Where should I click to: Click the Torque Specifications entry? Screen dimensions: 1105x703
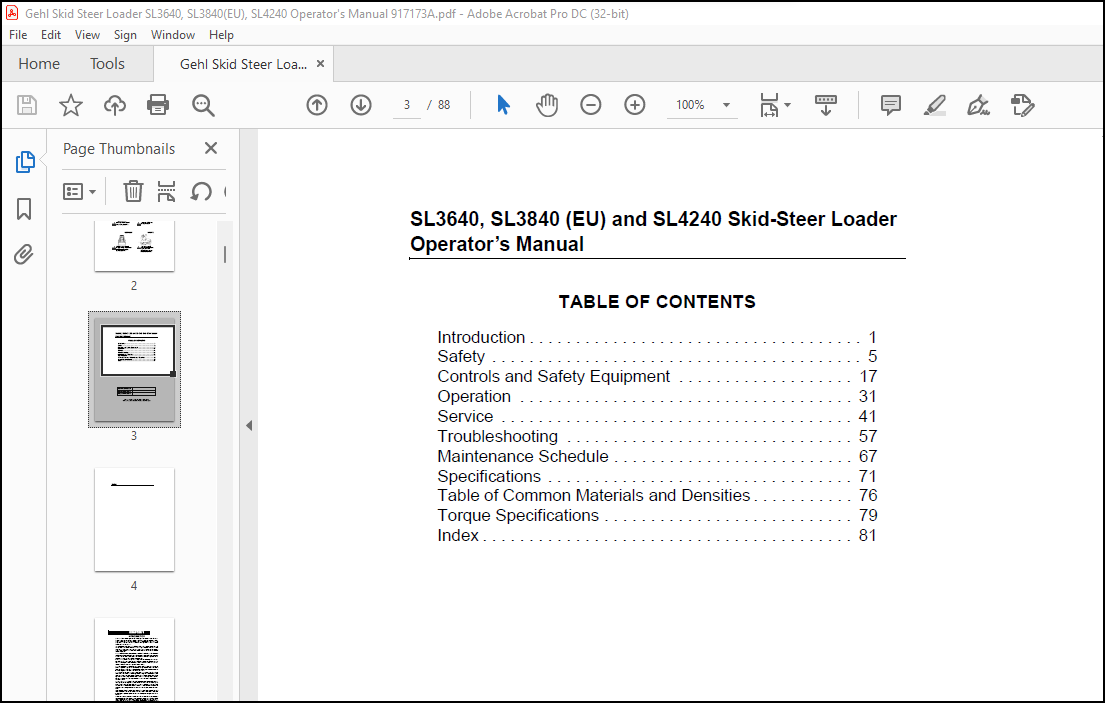click(657, 515)
